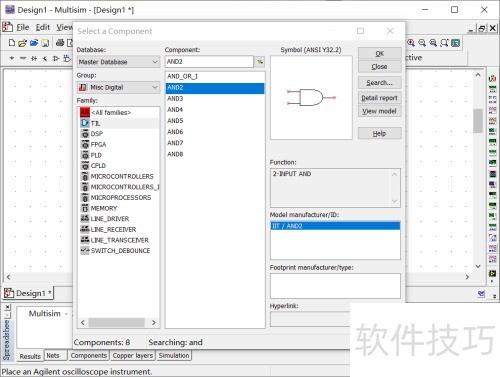
Task: Select AND_OR_I in component list
Action: pyautogui.click(x=215, y=76)
